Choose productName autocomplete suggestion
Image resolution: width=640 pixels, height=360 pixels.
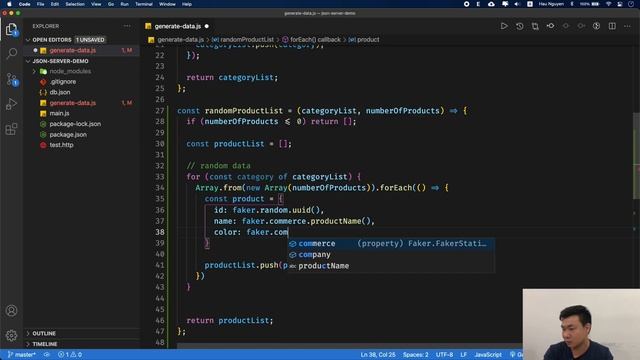(x=391, y=266)
